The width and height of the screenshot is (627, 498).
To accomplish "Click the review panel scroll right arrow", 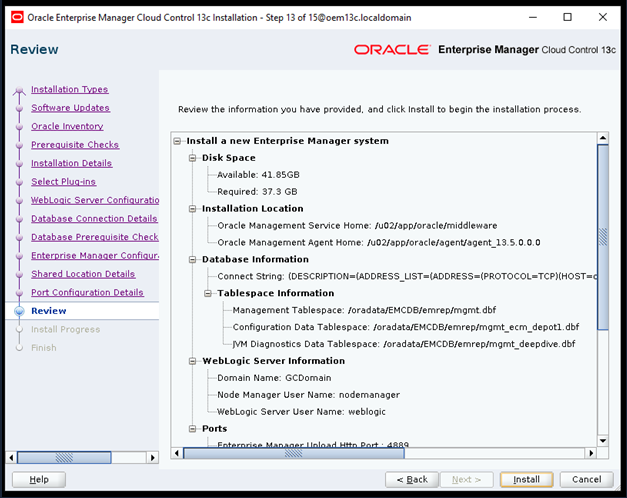I will click(x=591, y=453).
